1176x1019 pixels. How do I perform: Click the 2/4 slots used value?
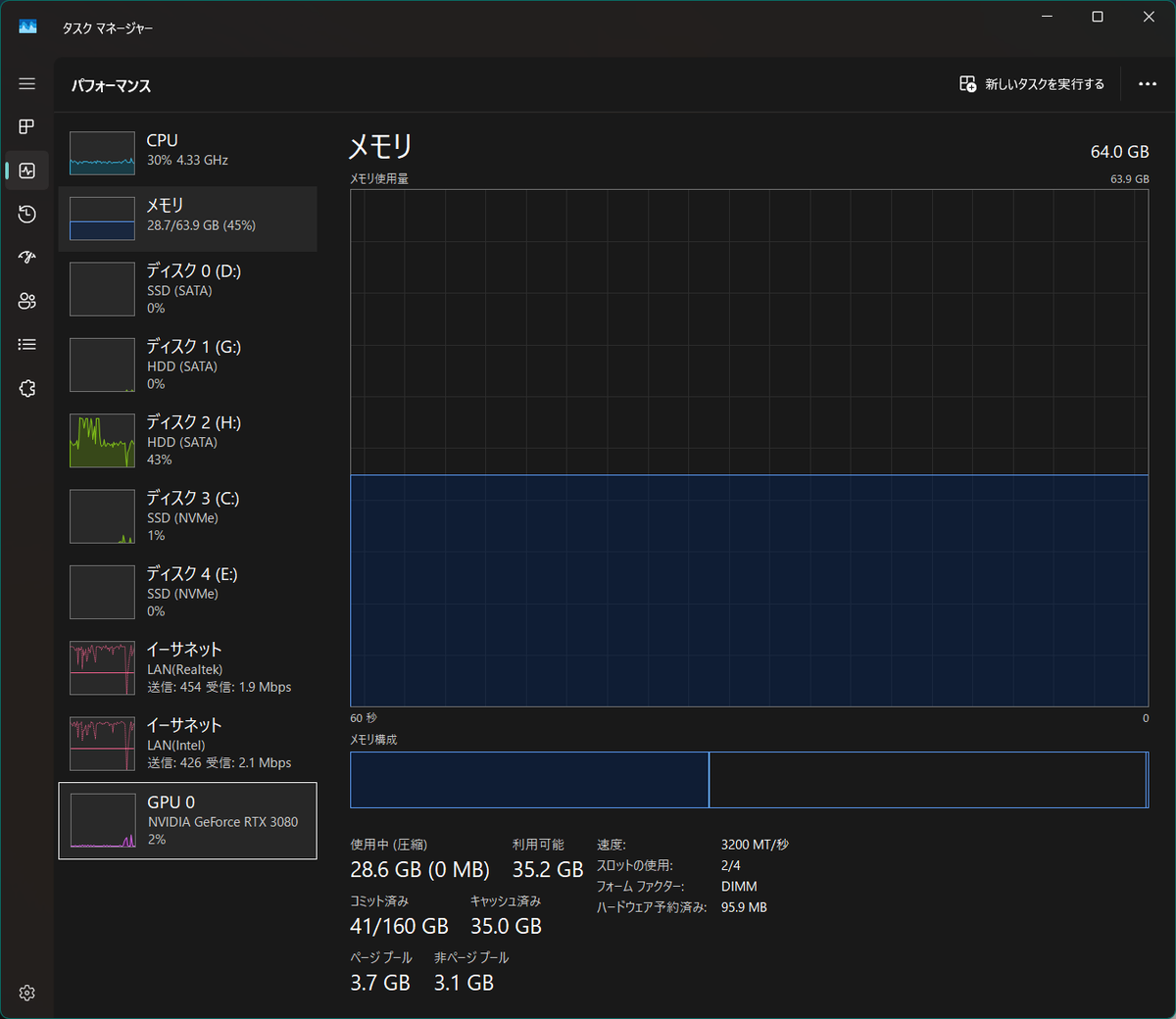coord(730,865)
